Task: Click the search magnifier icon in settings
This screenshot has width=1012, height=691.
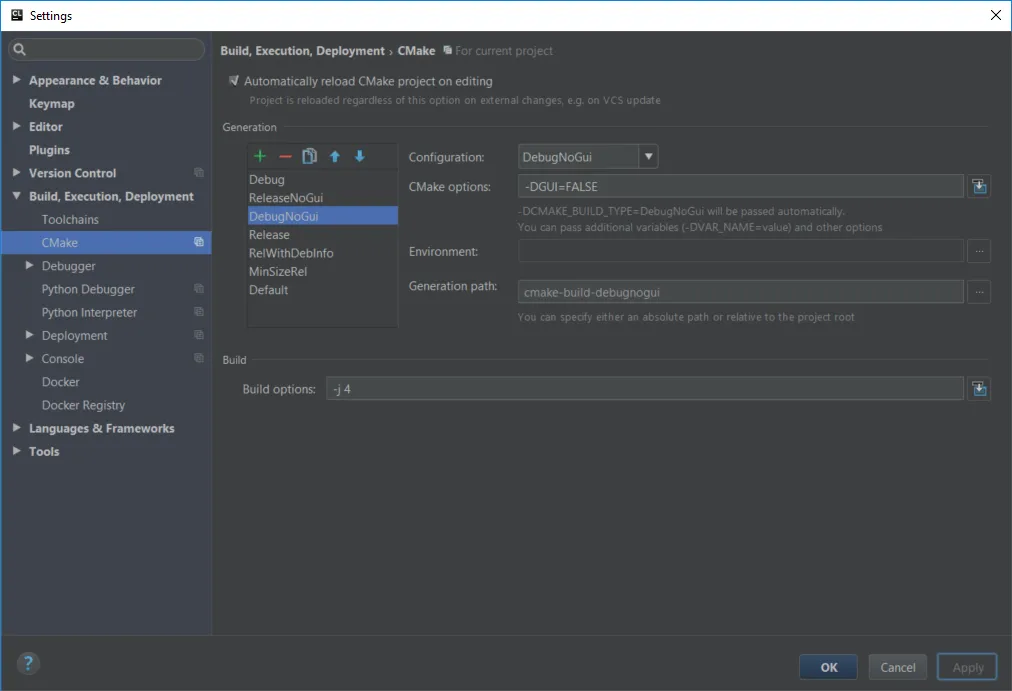Action: click(19, 49)
